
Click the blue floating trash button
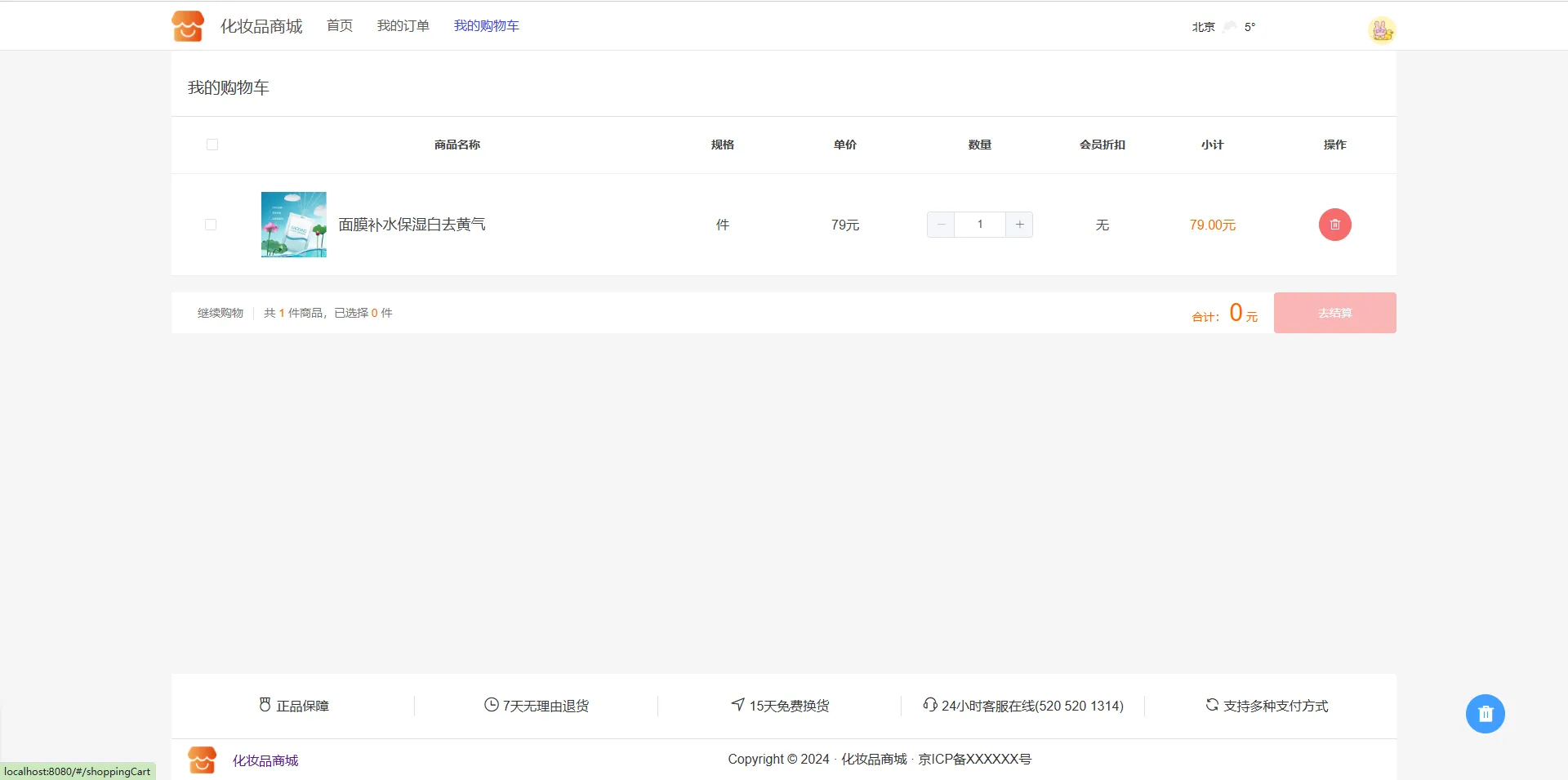[x=1485, y=714]
